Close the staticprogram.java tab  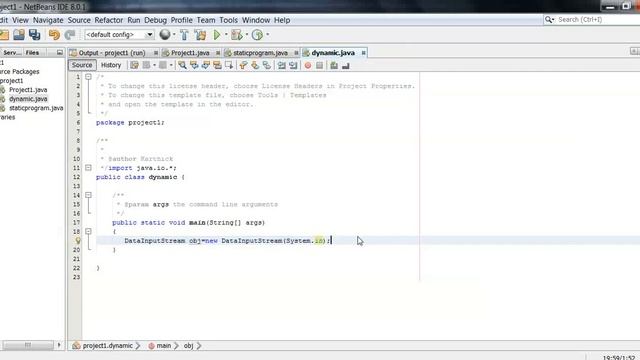(x=296, y=53)
